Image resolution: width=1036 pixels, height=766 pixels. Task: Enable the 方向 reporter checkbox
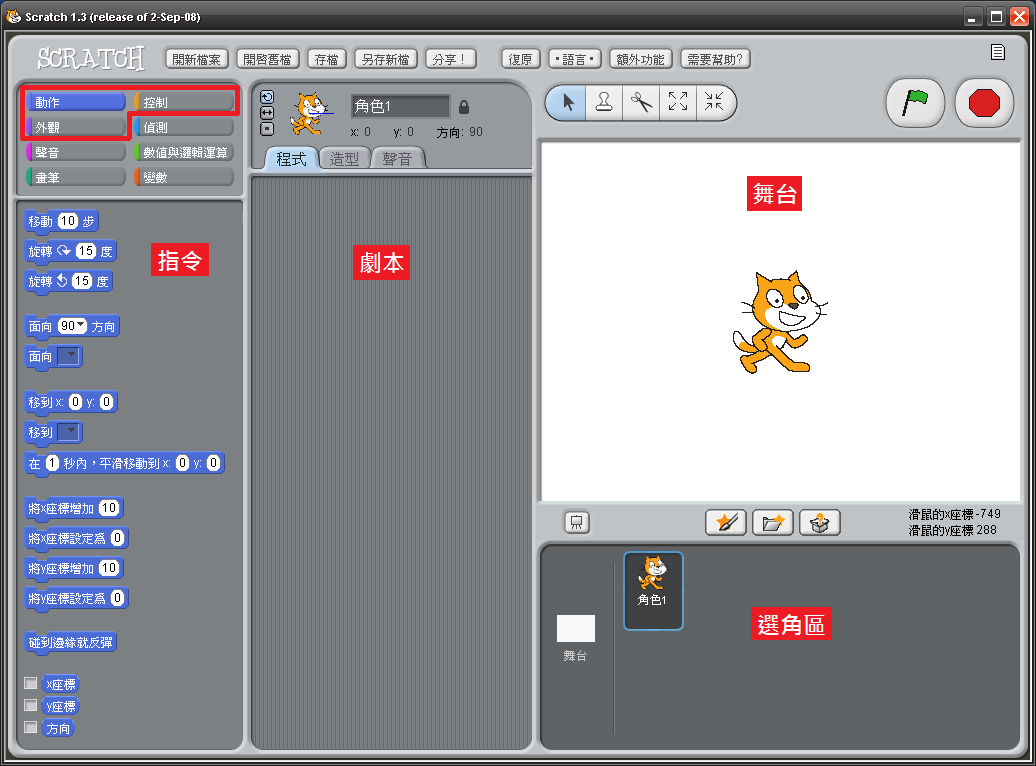coord(30,726)
